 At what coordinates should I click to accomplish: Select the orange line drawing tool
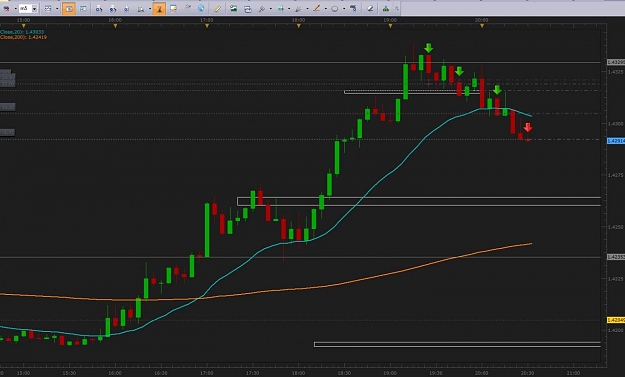[316, 8]
